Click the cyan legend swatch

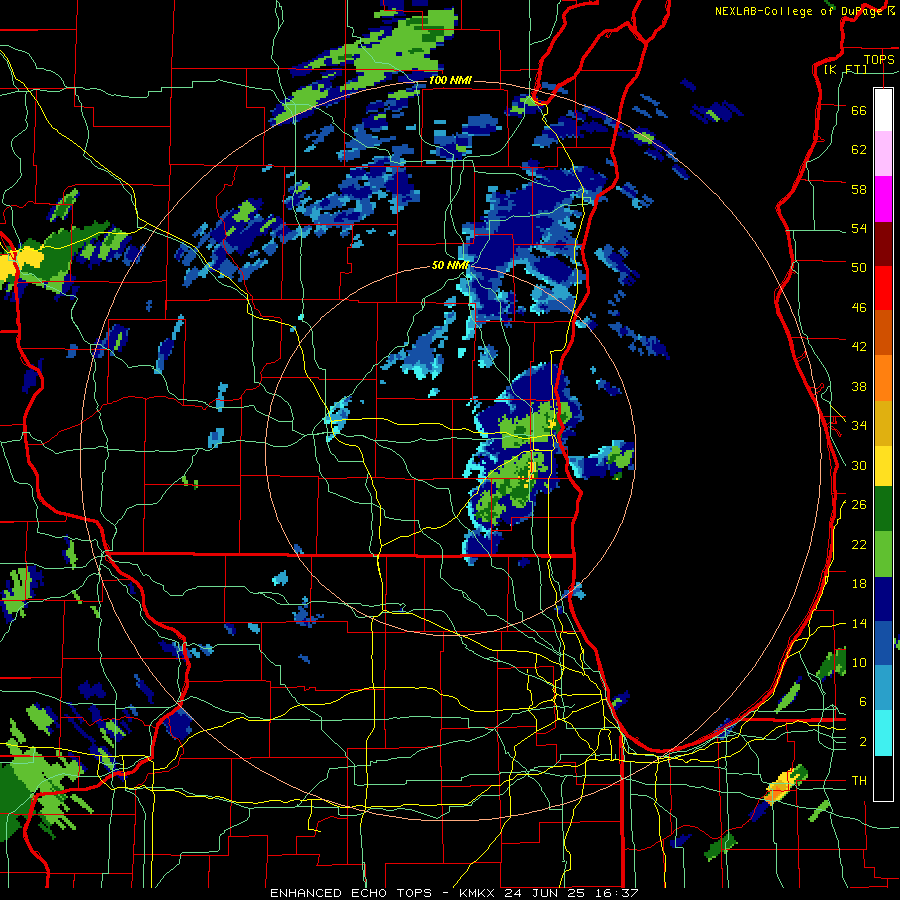pos(883,733)
